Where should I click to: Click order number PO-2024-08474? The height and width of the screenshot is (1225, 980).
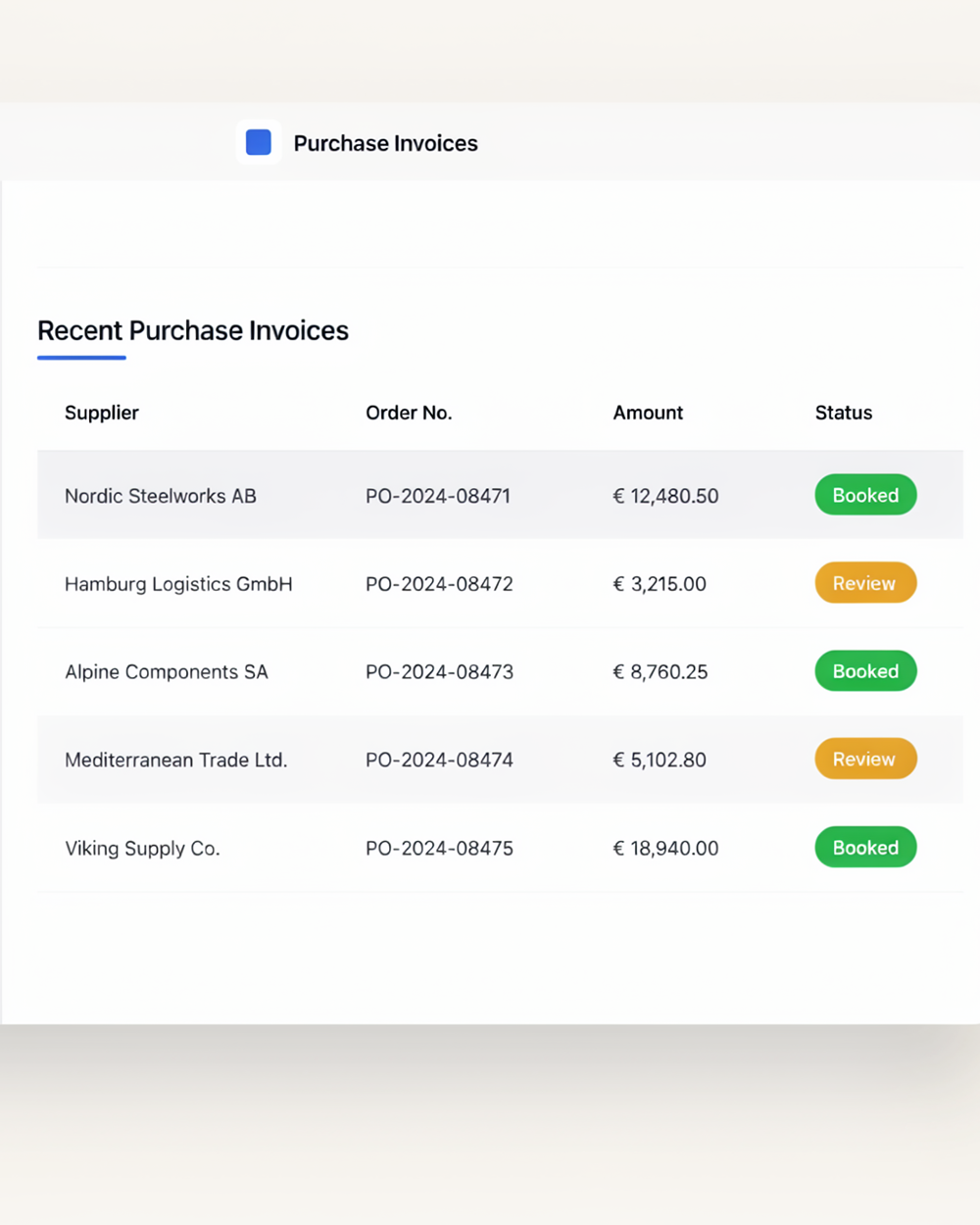[x=439, y=760]
